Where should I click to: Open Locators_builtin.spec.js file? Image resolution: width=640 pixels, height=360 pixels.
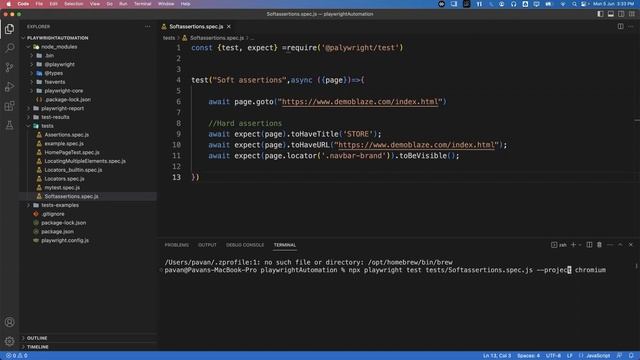[73, 170]
